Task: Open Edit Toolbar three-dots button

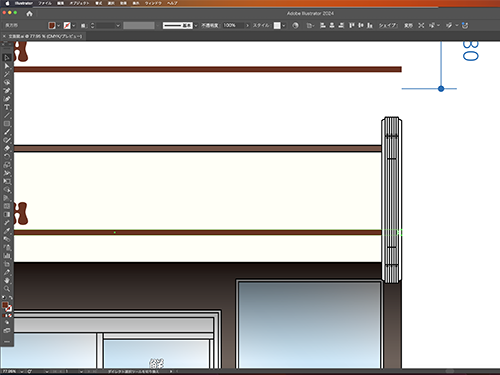Action: (7, 341)
